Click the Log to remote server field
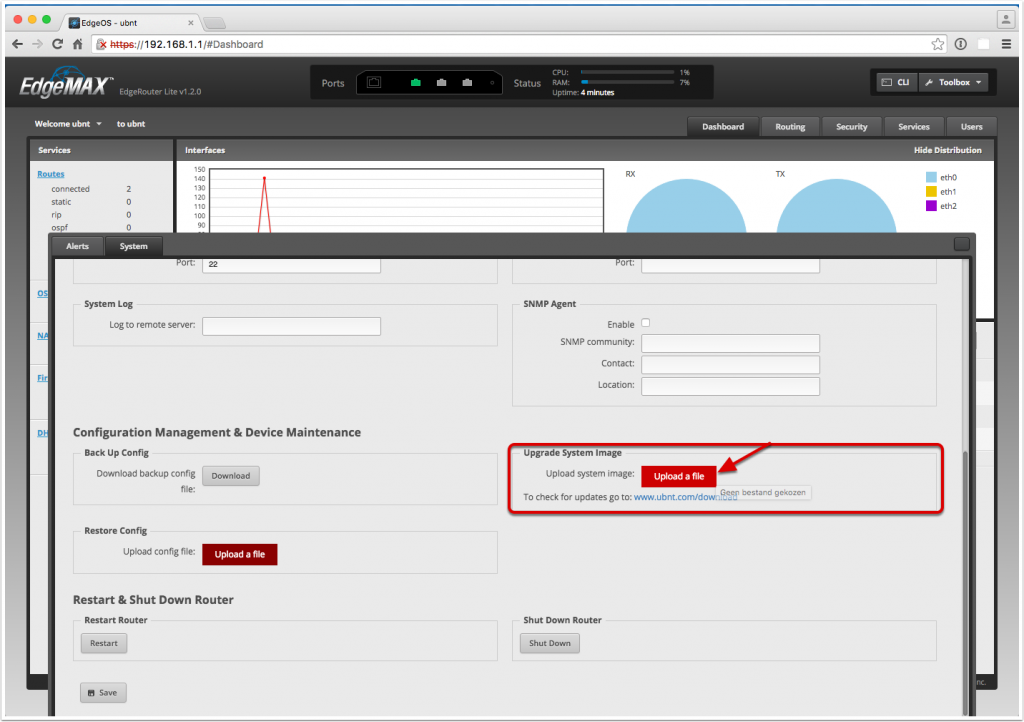Screen dimensions: 1024x722 pos(291,326)
